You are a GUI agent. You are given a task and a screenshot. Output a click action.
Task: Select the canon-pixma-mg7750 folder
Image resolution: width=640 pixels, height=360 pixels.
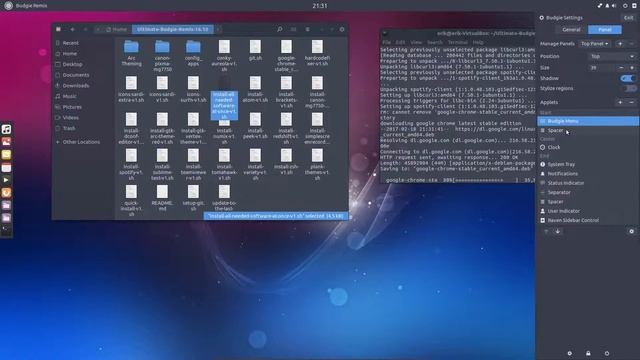point(162,56)
